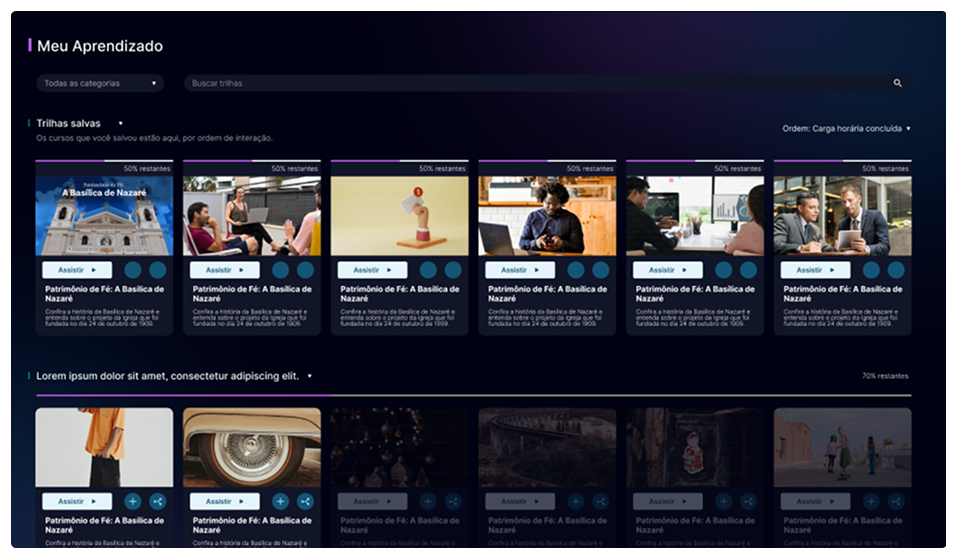
Task: Click the plus icon on the curved bridge card
Action: [576, 502]
